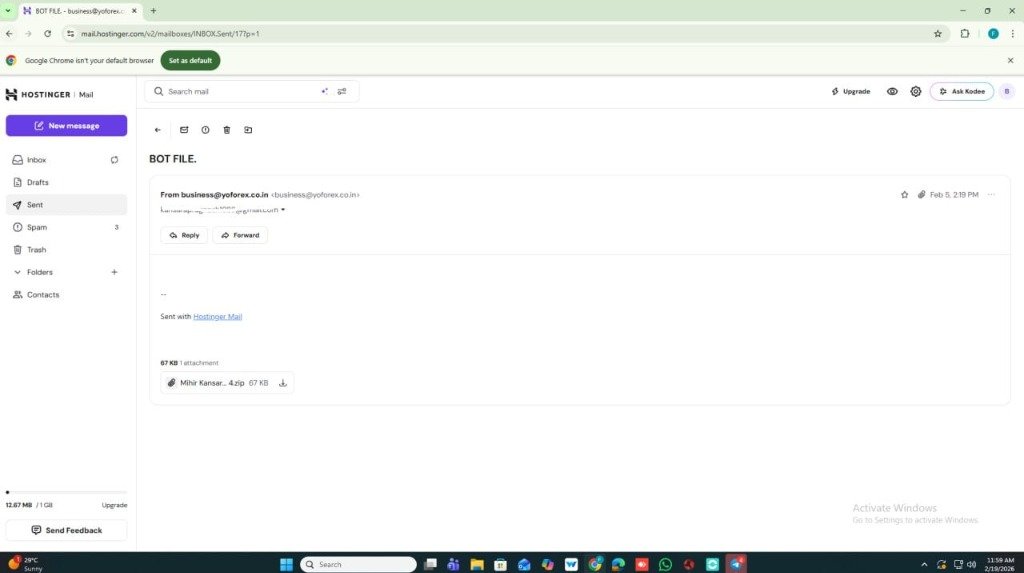Click the paperclip attachment indicator near date
The height and width of the screenshot is (573, 1024).
pos(921,195)
